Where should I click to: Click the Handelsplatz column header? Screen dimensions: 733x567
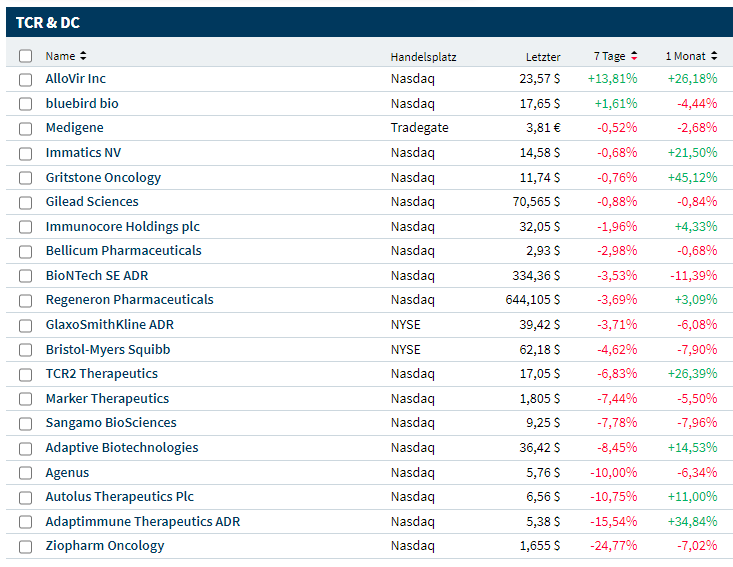[423, 57]
